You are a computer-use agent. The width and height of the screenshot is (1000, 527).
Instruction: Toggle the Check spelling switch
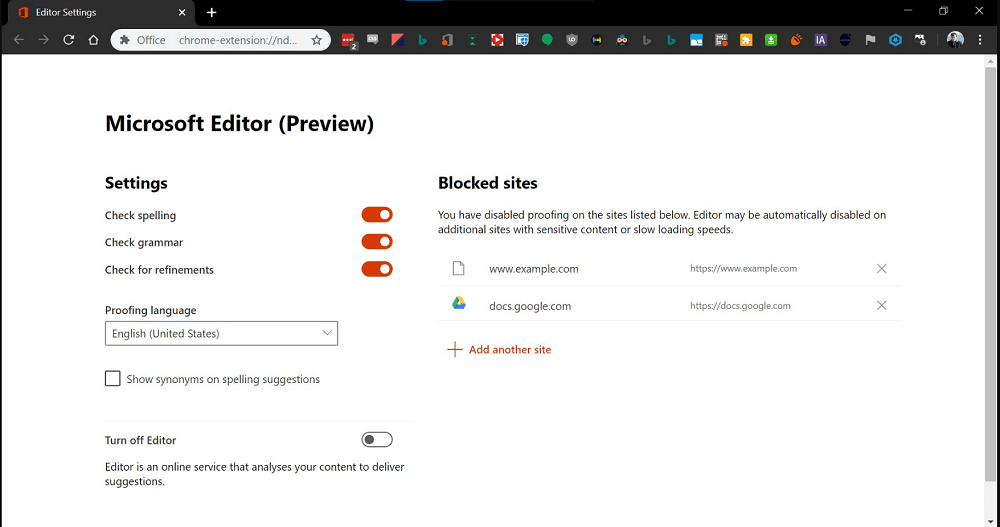377,215
